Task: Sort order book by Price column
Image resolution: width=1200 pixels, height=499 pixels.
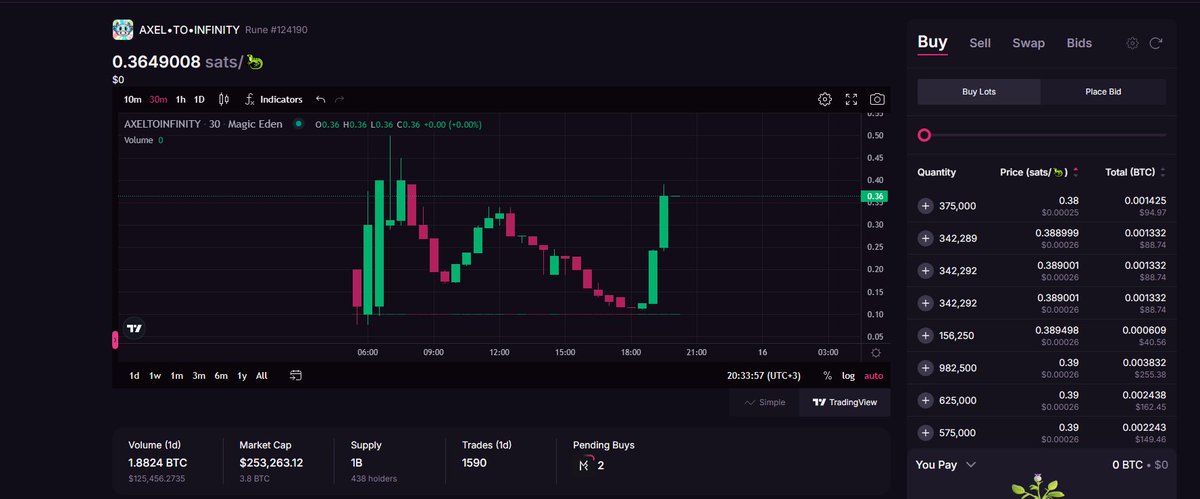Action: 1039,172
